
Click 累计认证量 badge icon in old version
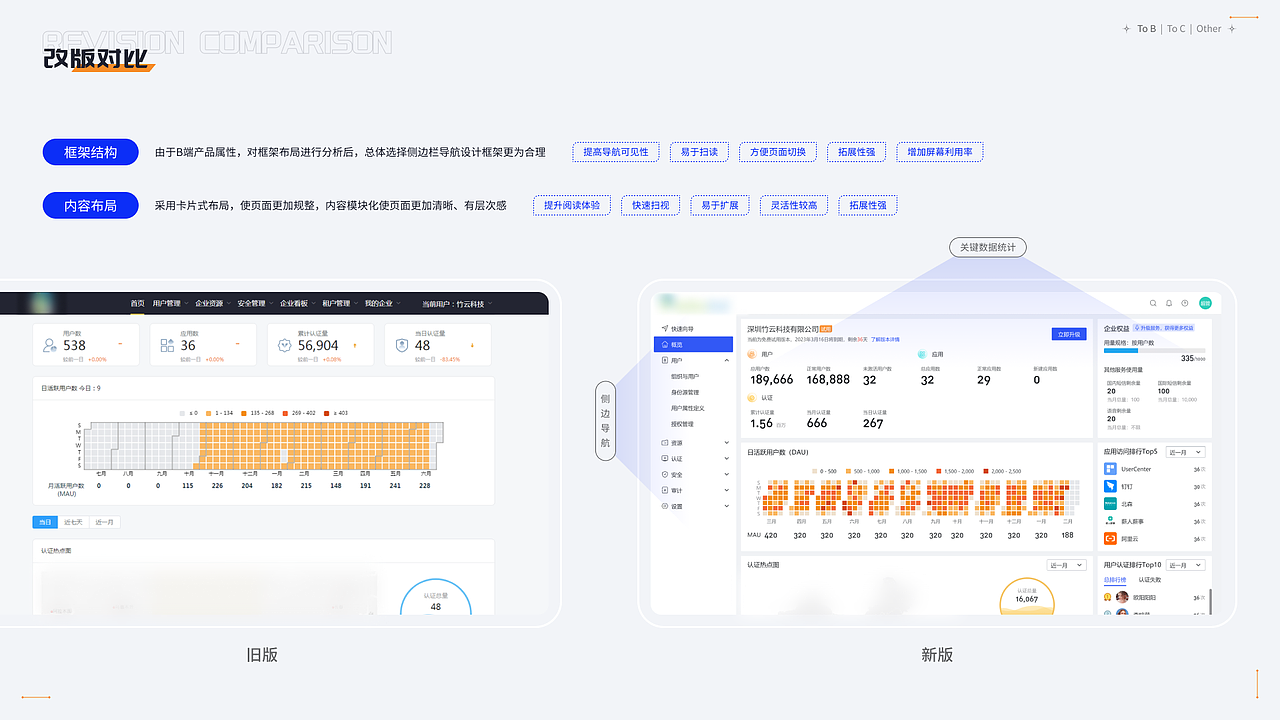(x=285, y=345)
